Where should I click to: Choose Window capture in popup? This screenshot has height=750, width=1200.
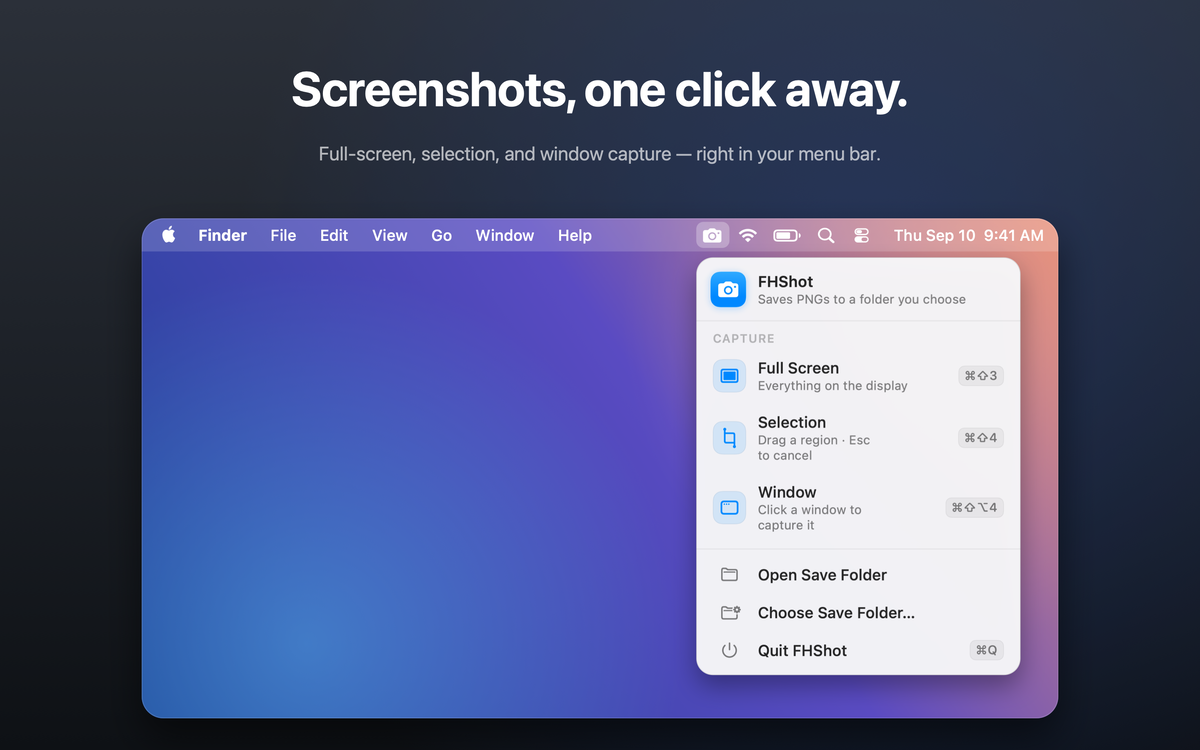point(858,508)
